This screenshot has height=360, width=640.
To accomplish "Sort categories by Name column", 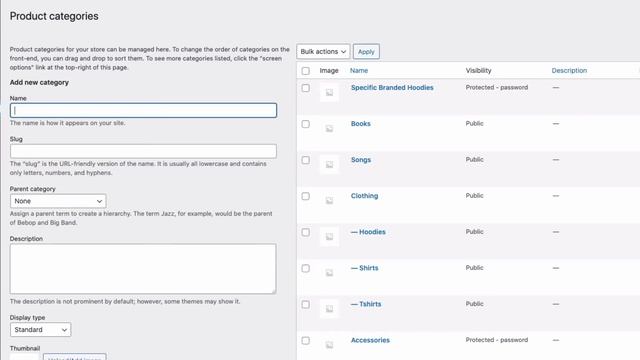I will (359, 70).
